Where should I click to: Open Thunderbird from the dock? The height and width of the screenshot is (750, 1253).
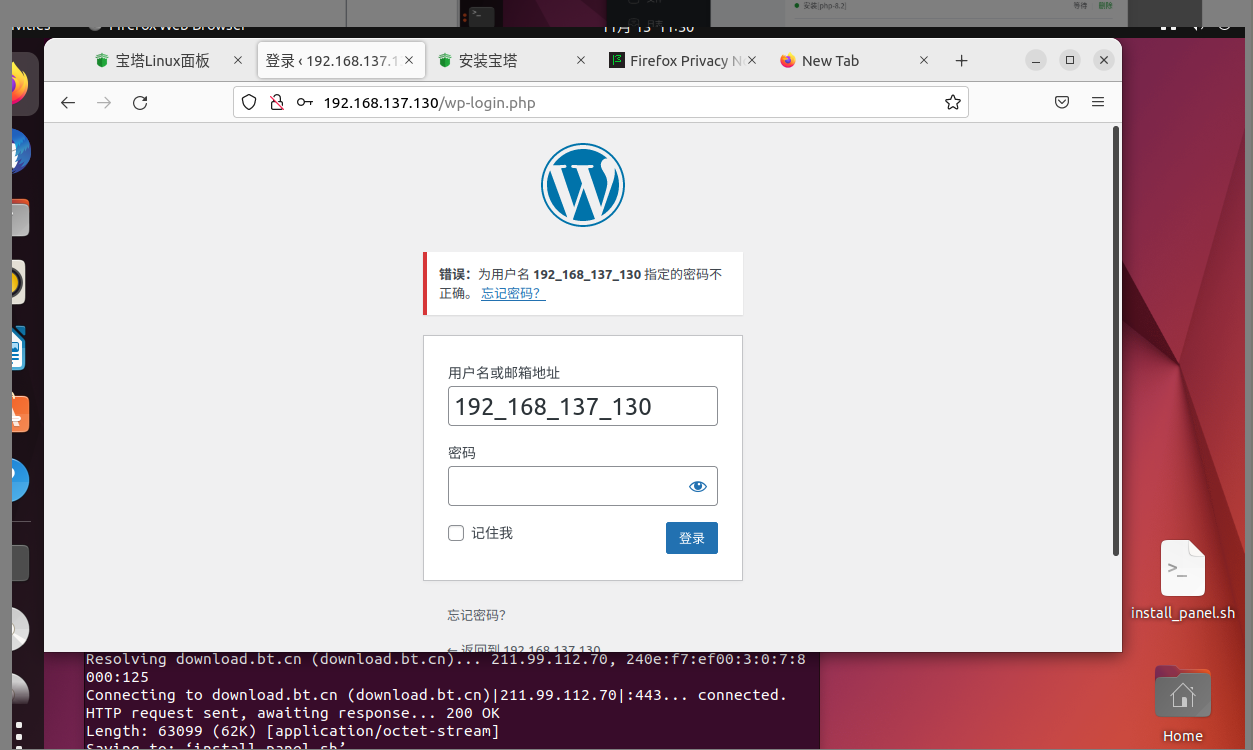[x=20, y=152]
